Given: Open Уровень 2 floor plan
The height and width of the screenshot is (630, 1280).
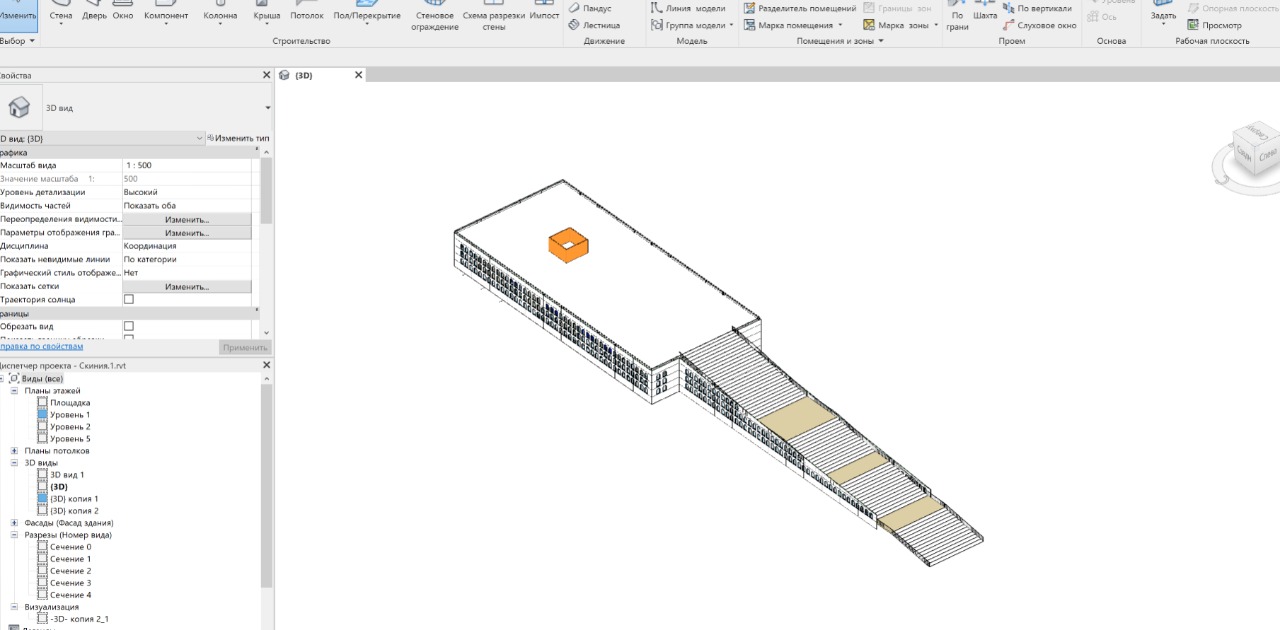Looking at the screenshot, I should tap(70, 427).
